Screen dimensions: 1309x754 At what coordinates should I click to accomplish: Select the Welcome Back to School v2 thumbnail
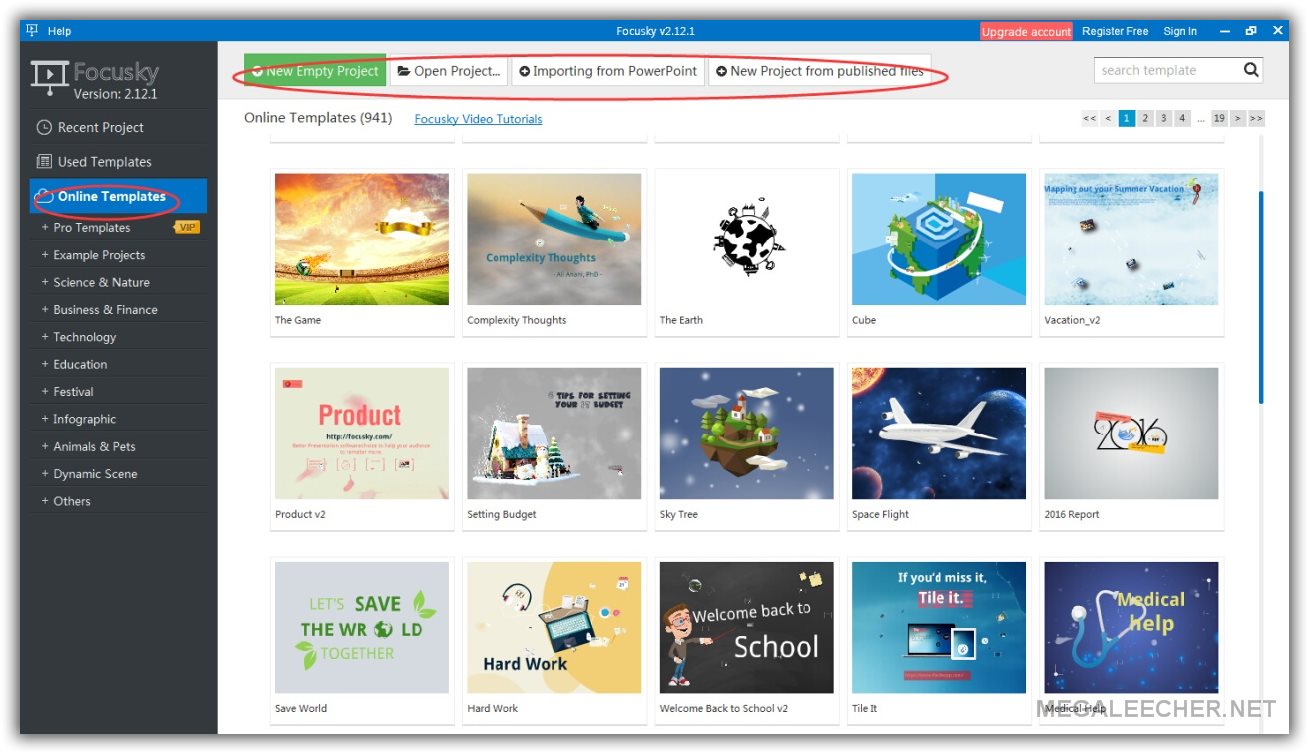point(747,627)
